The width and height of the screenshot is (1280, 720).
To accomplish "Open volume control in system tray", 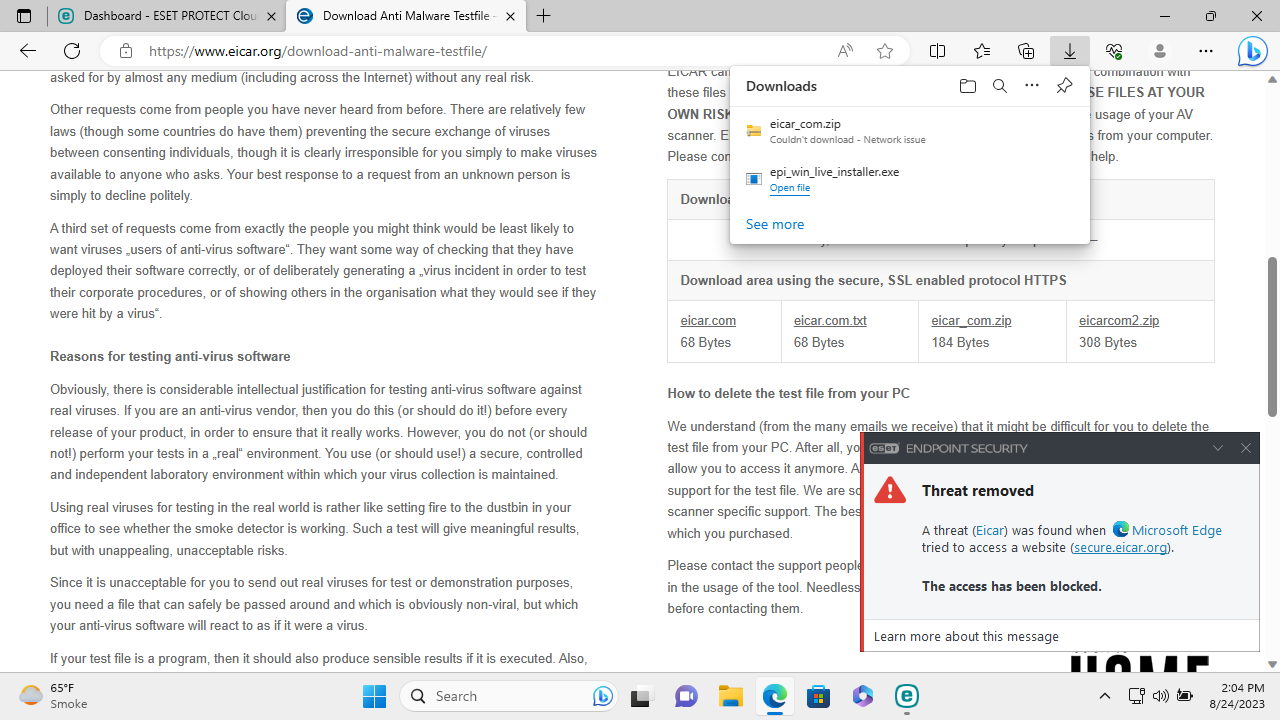I will (1161, 696).
